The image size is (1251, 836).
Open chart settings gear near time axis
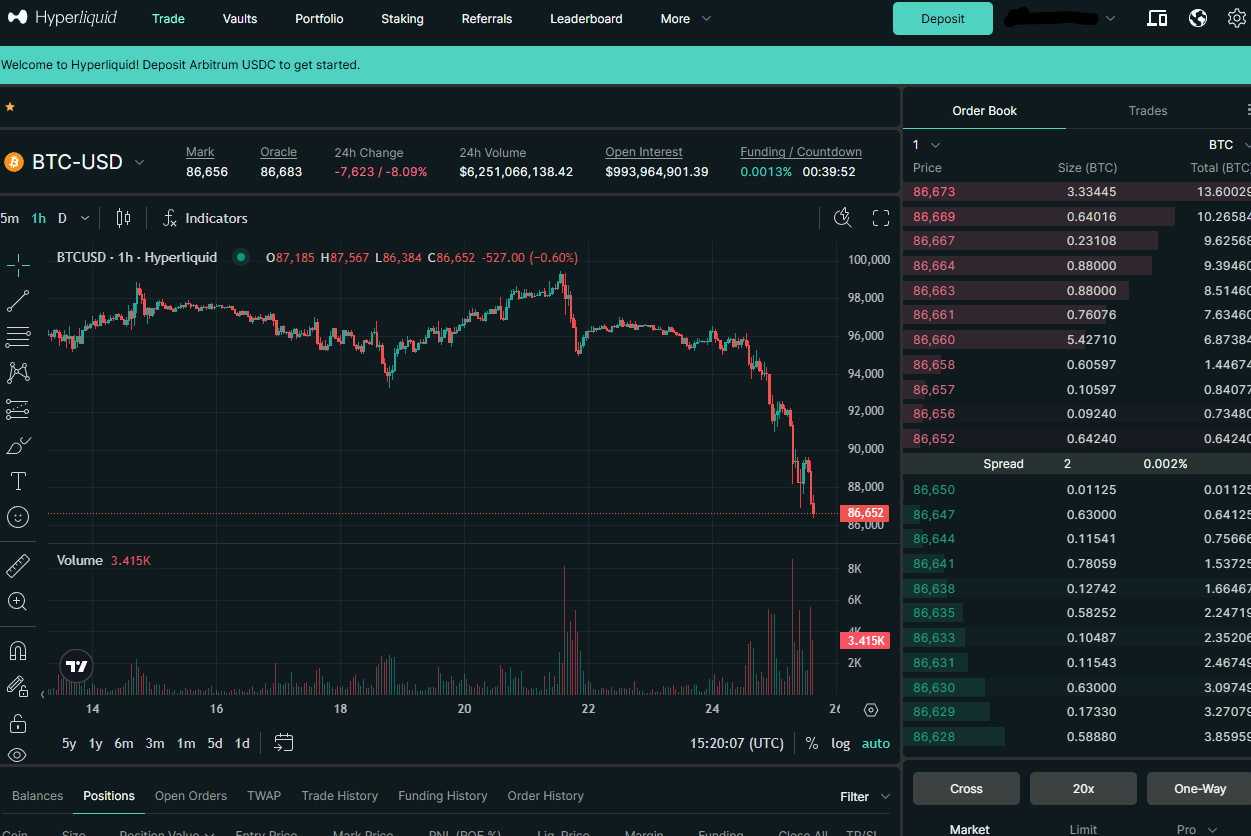coord(871,710)
